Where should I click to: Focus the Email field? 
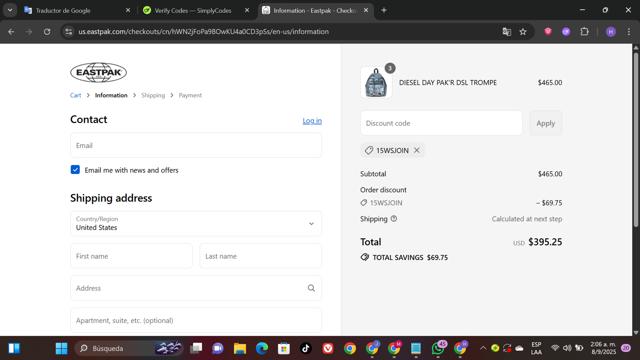196,145
